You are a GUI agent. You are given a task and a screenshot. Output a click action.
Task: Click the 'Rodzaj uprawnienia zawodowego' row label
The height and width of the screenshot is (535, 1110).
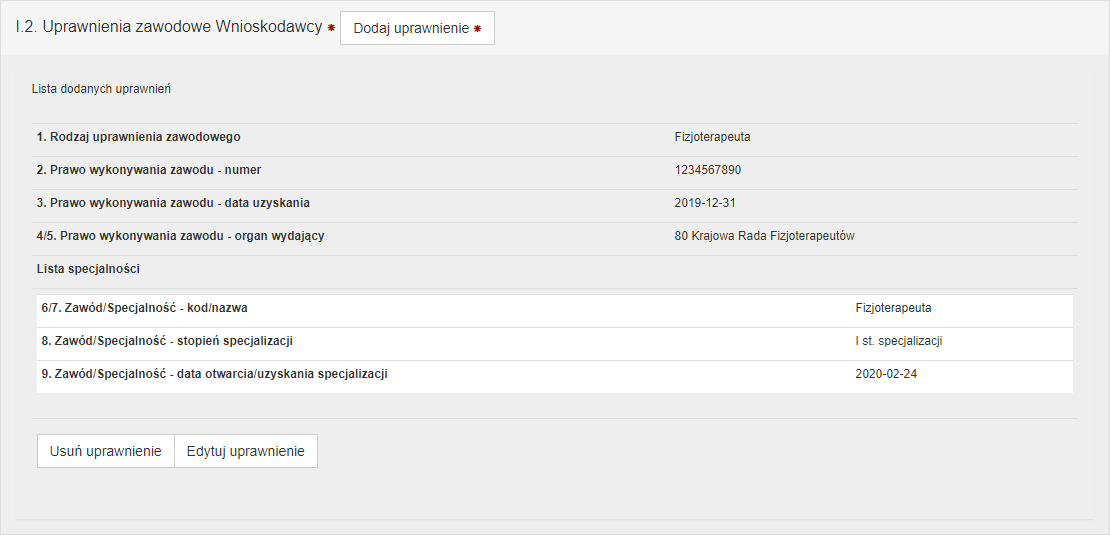coord(138,137)
